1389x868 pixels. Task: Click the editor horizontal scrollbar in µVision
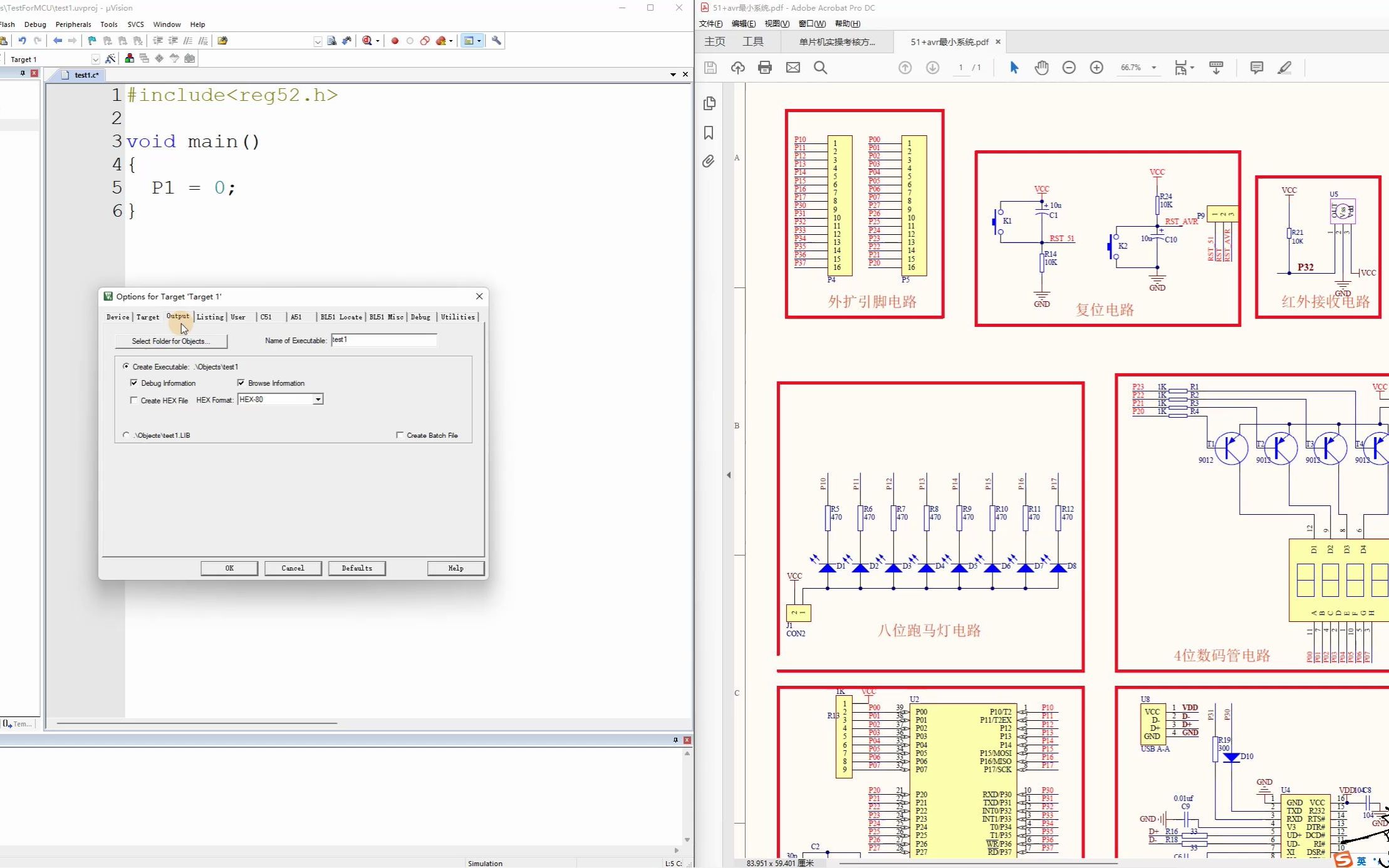coord(197,723)
